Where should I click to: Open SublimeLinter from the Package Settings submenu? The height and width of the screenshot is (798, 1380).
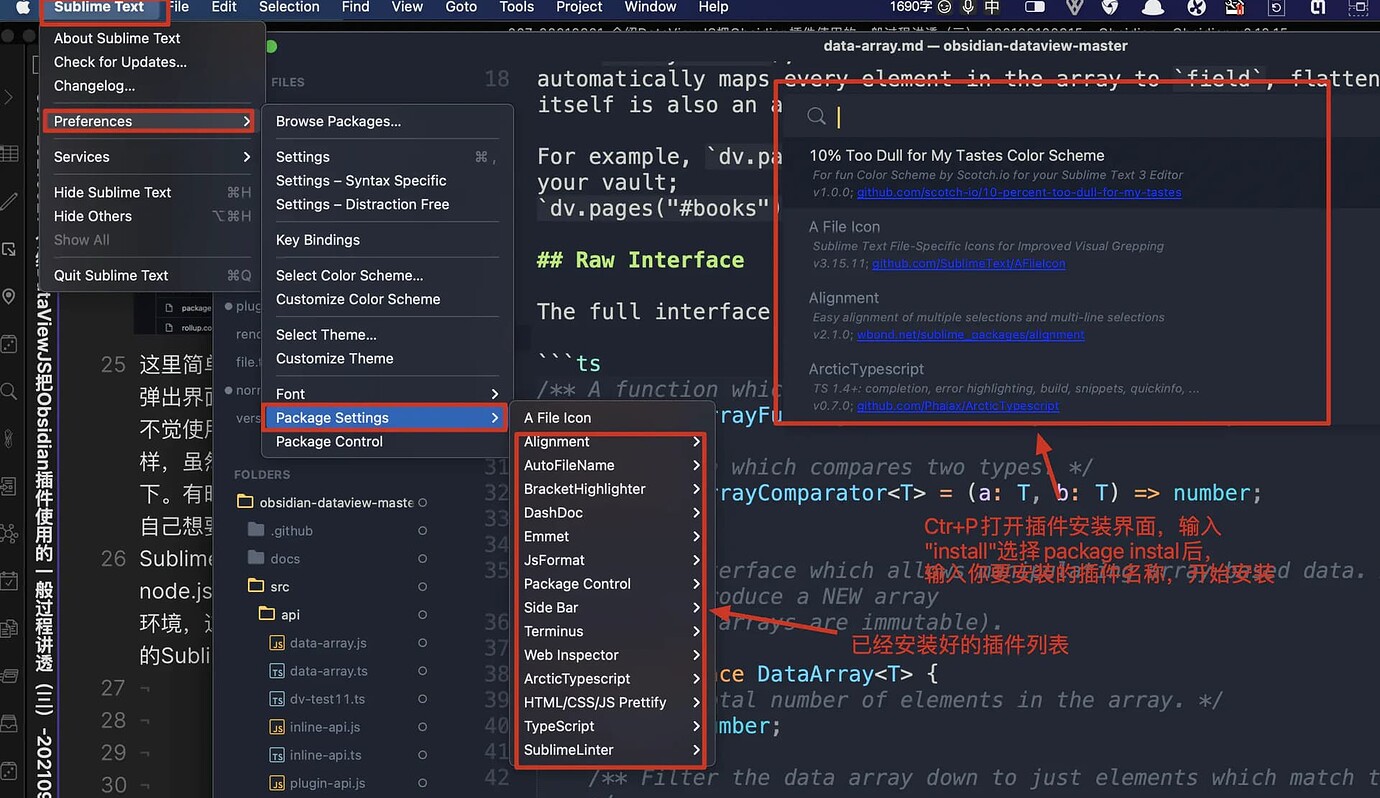[567, 749]
